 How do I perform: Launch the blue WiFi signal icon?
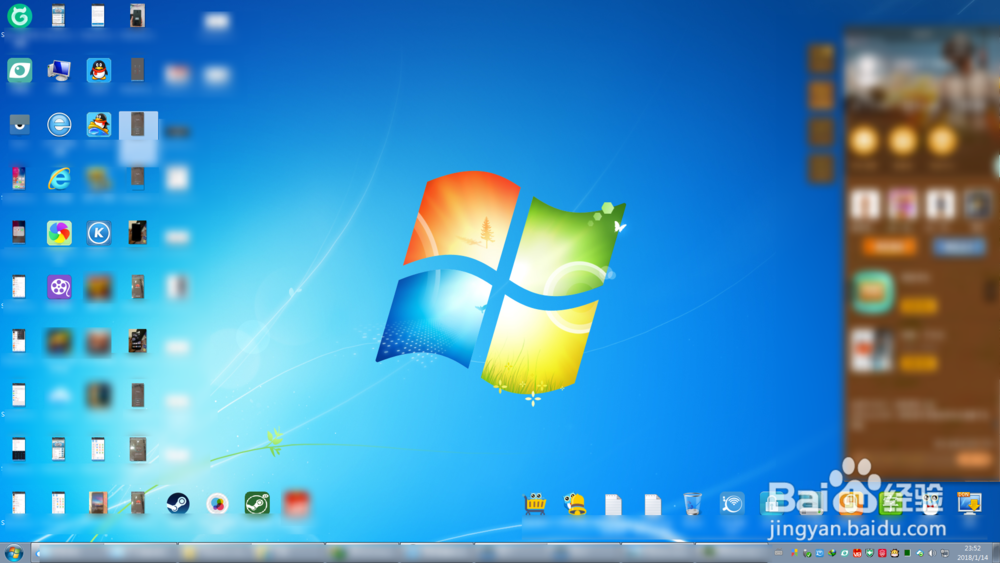click(x=732, y=504)
